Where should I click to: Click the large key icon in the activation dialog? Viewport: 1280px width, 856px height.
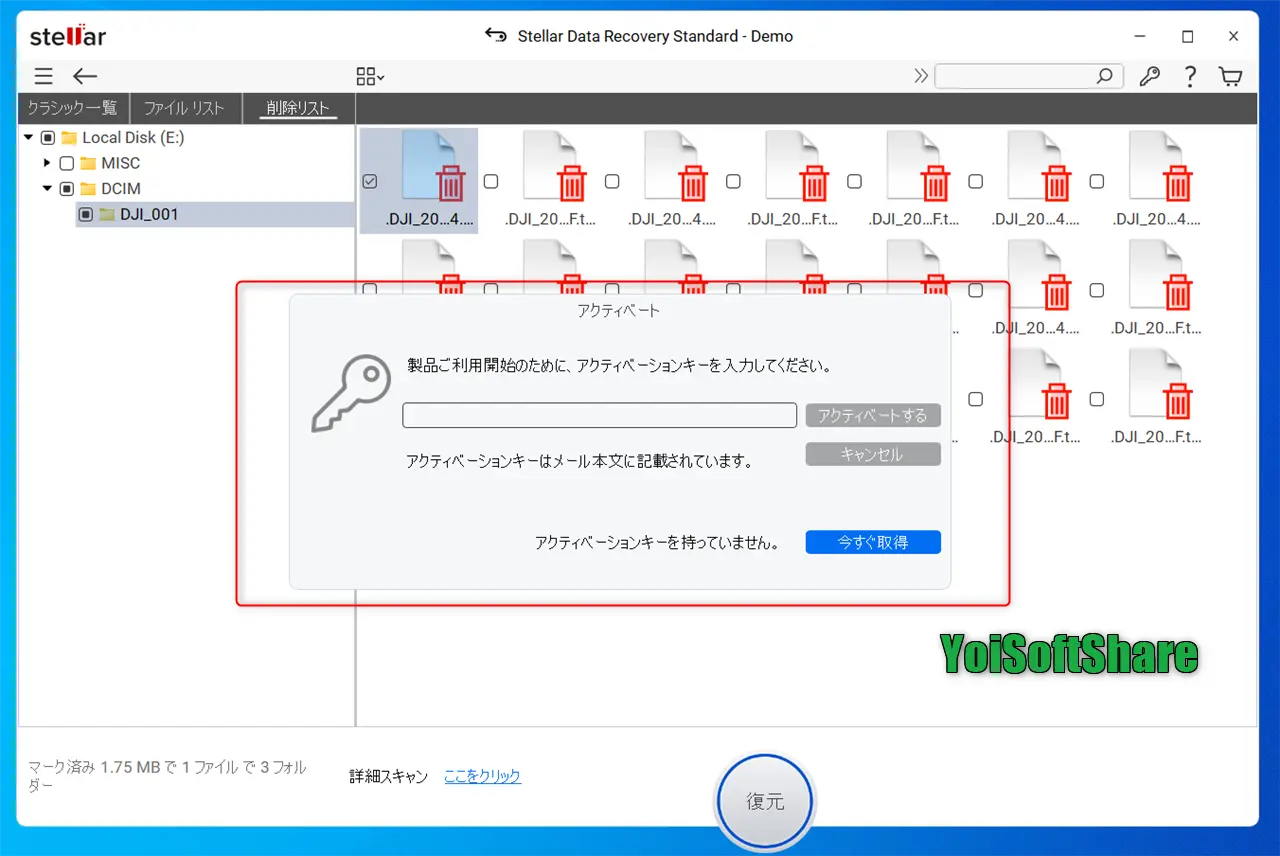coord(350,394)
